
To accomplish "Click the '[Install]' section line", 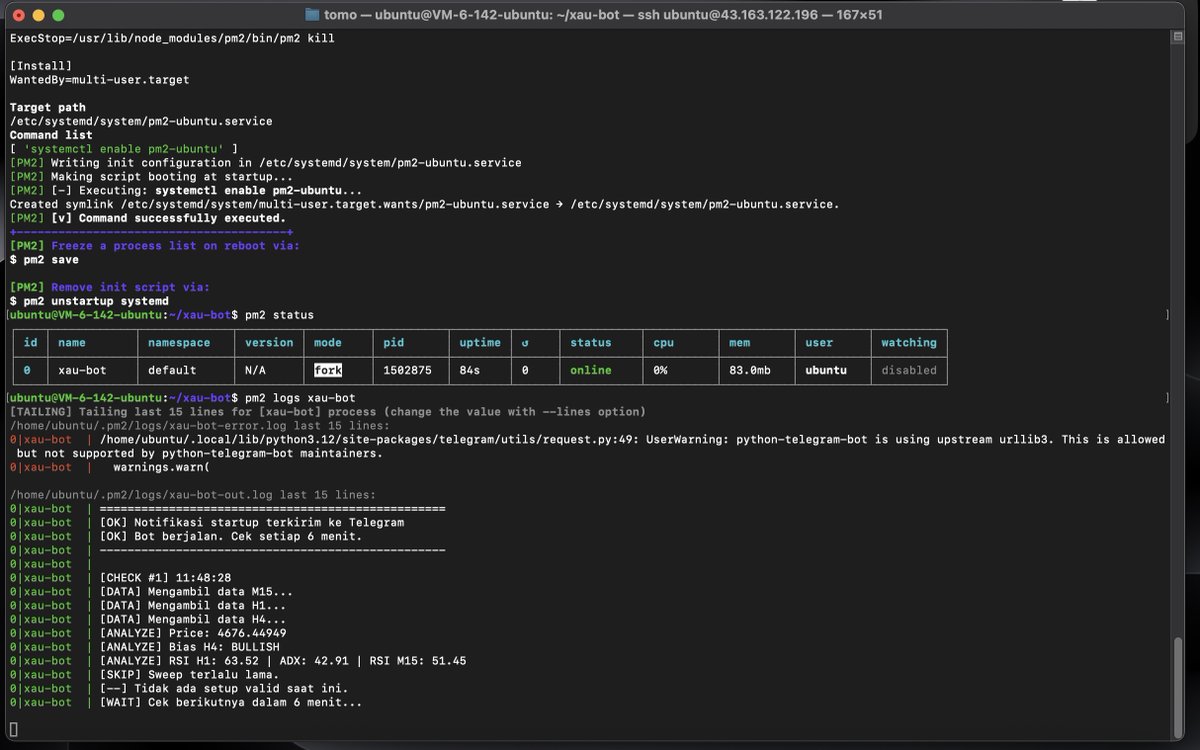I will click(x=40, y=66).
